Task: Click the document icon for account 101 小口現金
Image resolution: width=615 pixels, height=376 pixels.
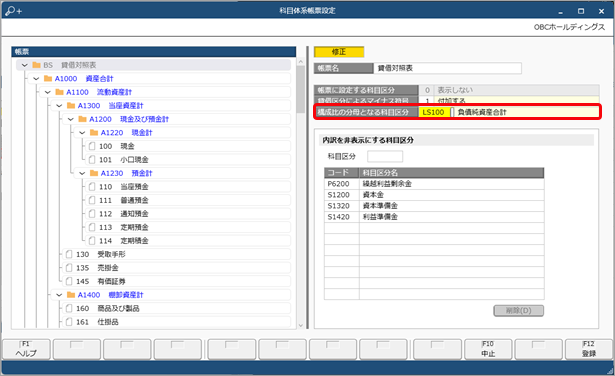Action: (x=92, y=160)
